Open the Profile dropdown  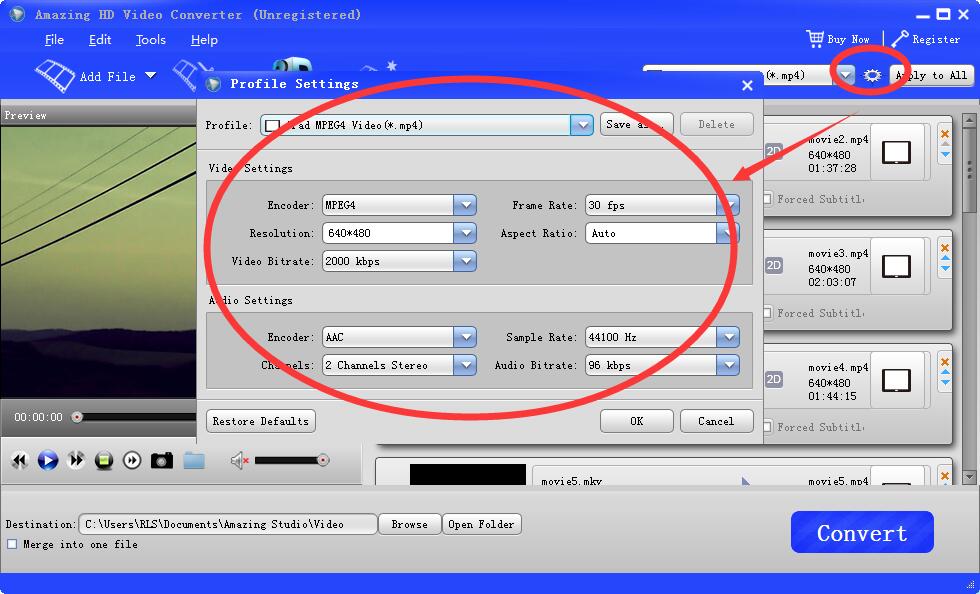click(582, 124)
